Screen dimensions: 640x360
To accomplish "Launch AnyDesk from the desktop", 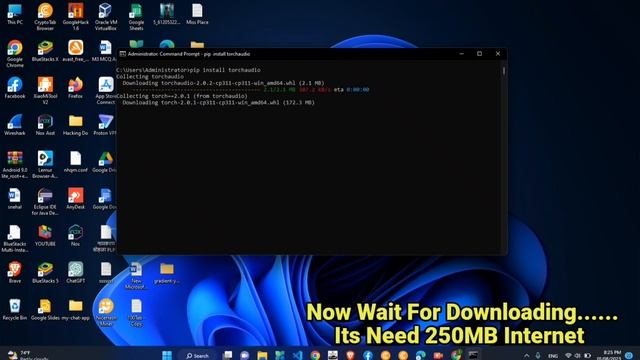I will click(x=76, y=199).
